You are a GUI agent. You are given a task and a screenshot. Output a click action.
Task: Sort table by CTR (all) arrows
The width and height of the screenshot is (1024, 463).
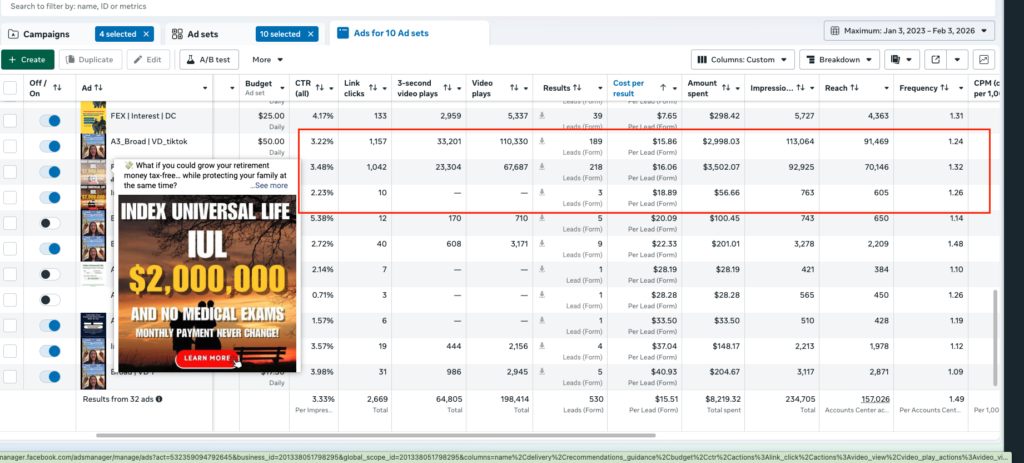pyautogui.click(x=320, y=88)
